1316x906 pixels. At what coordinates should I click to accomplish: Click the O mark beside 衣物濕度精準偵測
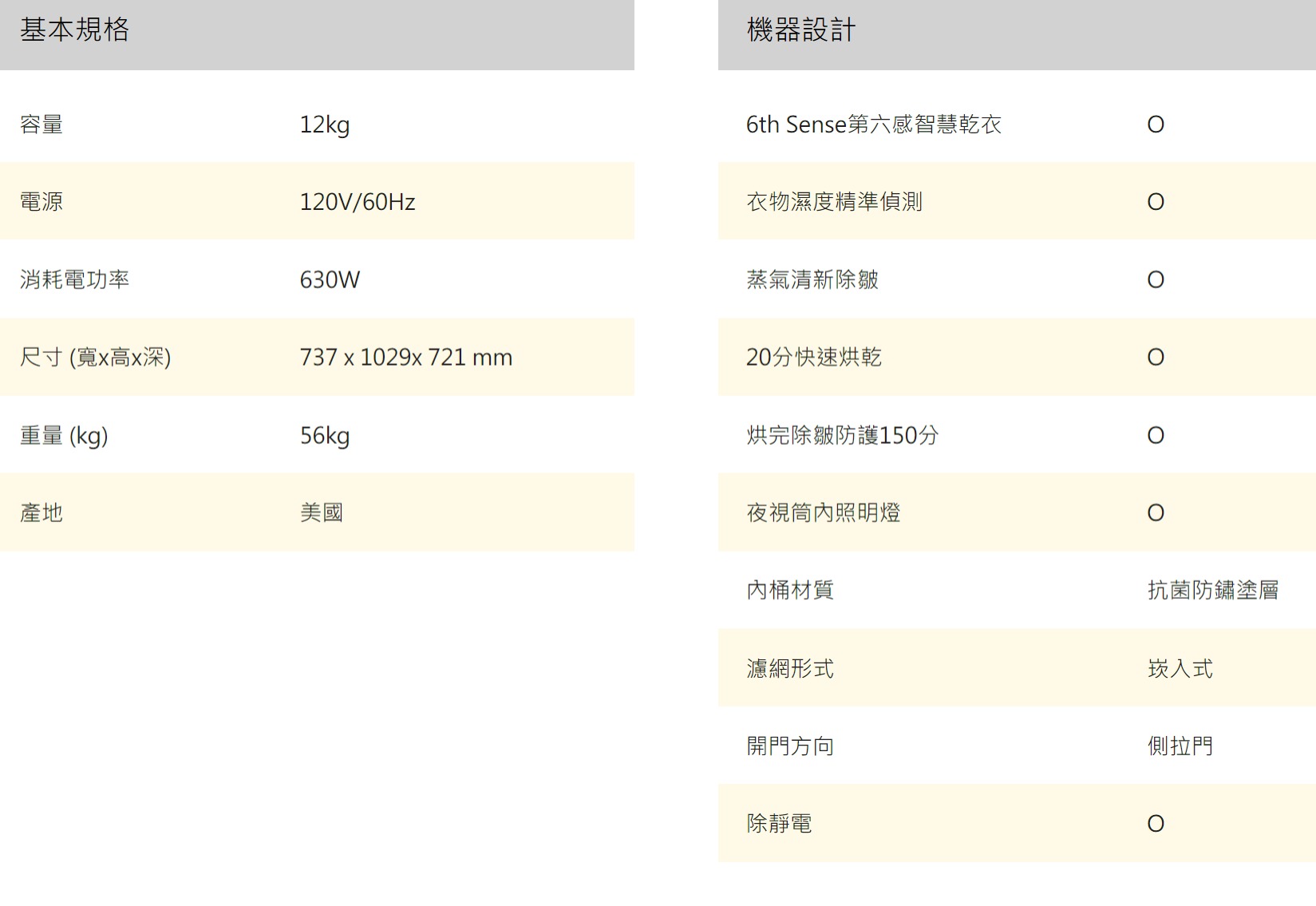pos(1155,202)
